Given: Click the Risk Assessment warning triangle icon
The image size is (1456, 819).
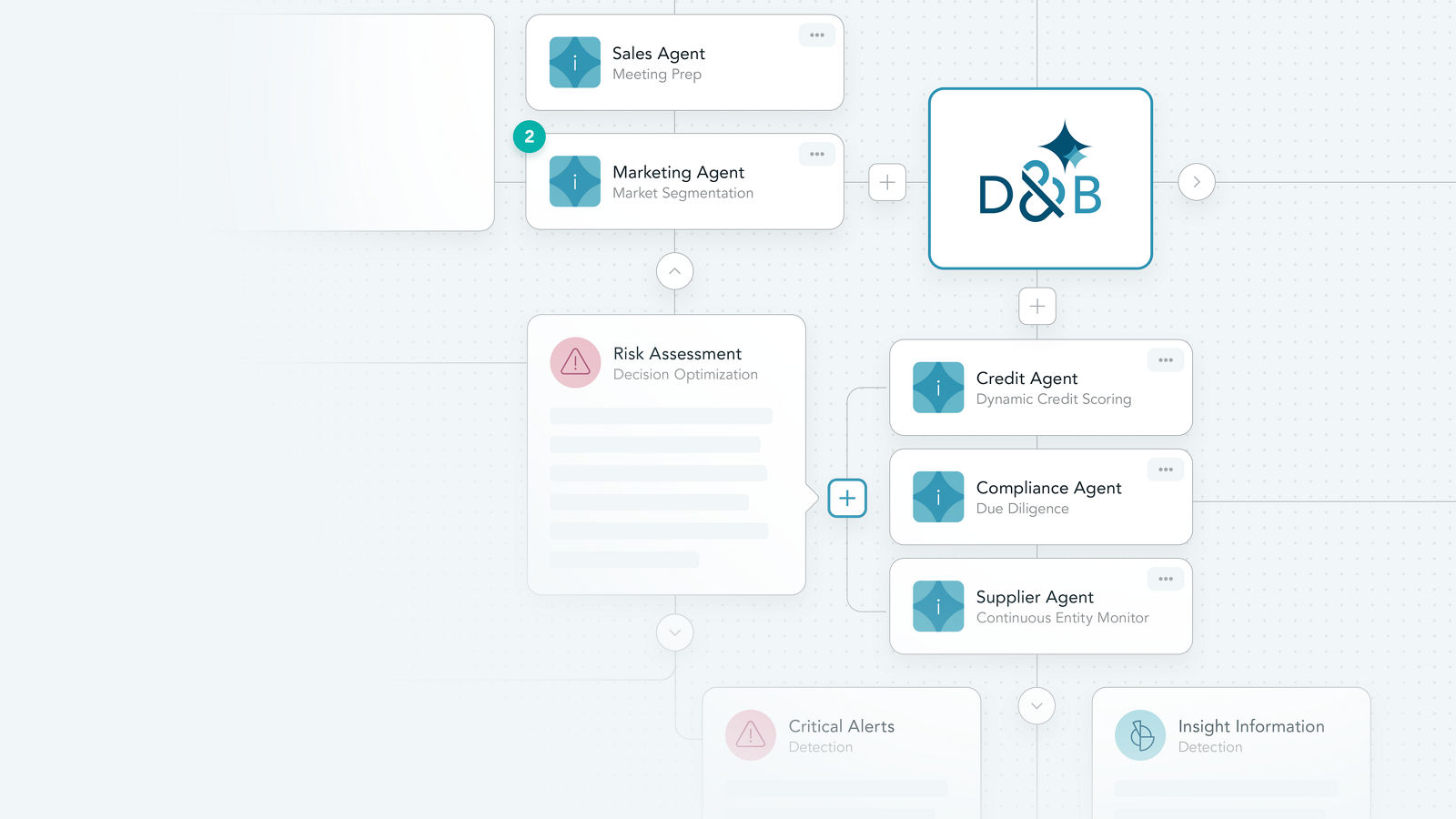Looking at the screenshot, I should [x=575, y=363].
